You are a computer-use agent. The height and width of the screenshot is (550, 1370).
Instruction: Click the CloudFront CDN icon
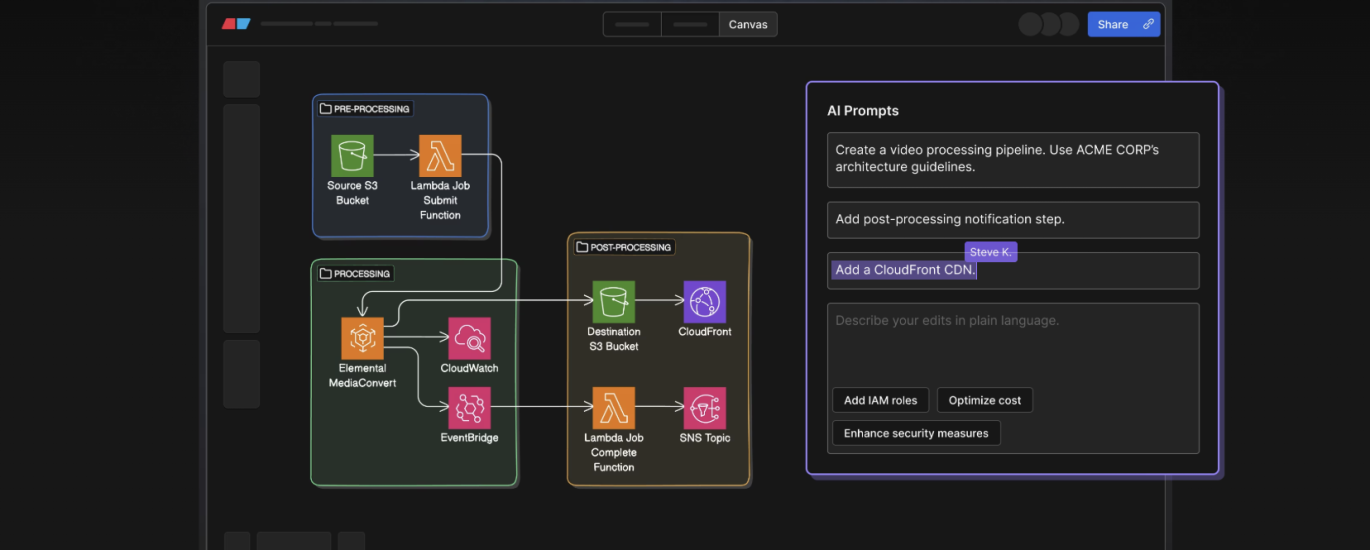pos(705,301)
